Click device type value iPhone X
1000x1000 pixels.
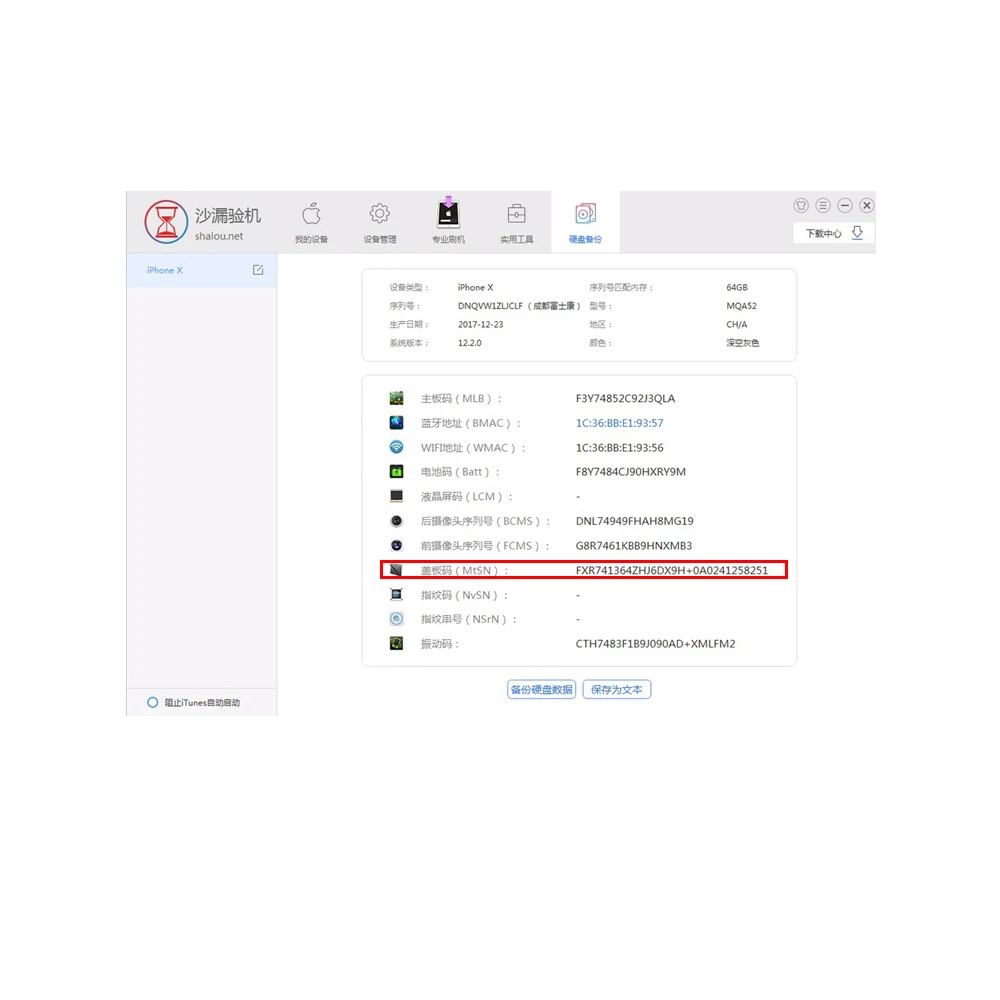pos(475,288)
